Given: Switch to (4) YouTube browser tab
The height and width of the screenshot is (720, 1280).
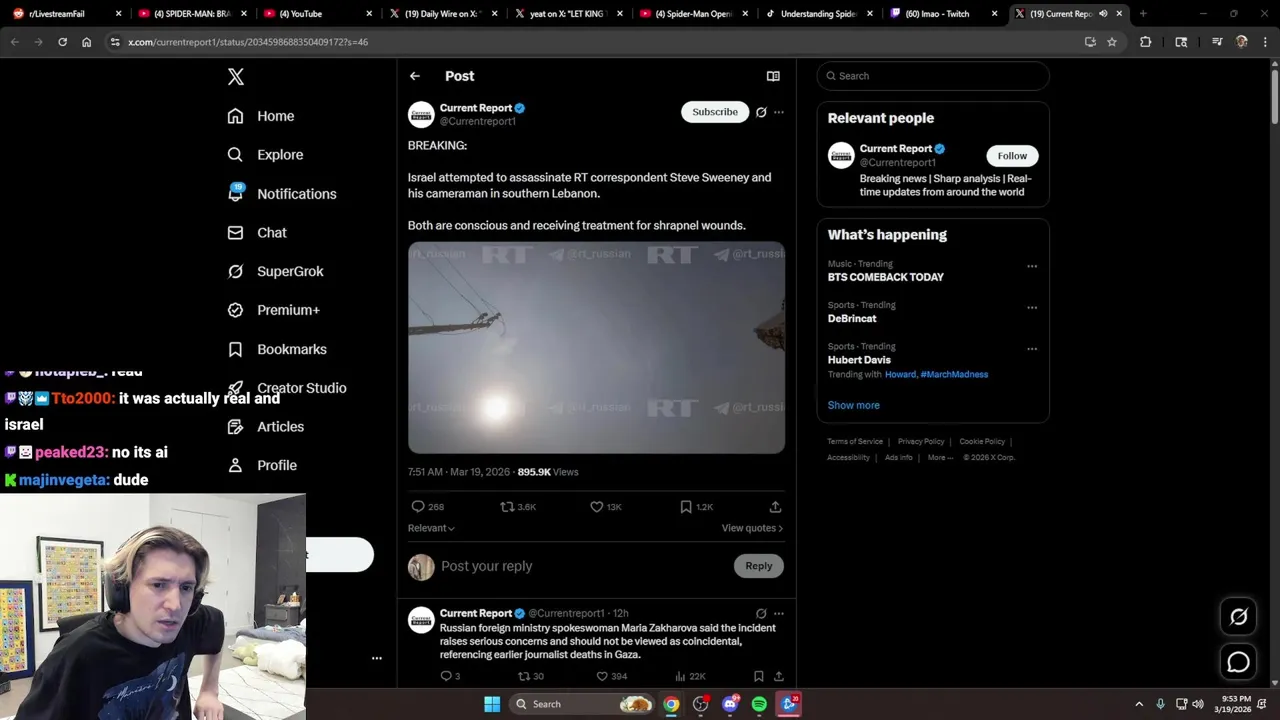Looking at the screenshot, I should 318,14.
